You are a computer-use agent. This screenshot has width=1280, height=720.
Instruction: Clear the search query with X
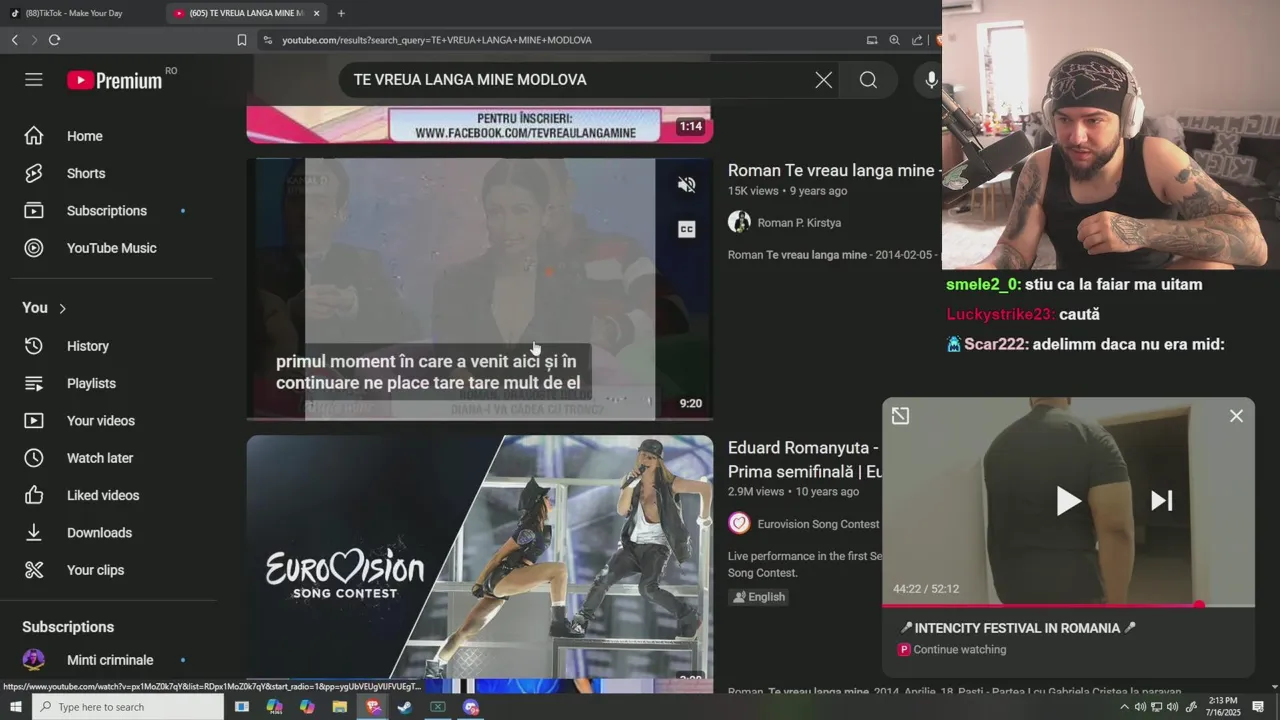(x=823, y=80)
